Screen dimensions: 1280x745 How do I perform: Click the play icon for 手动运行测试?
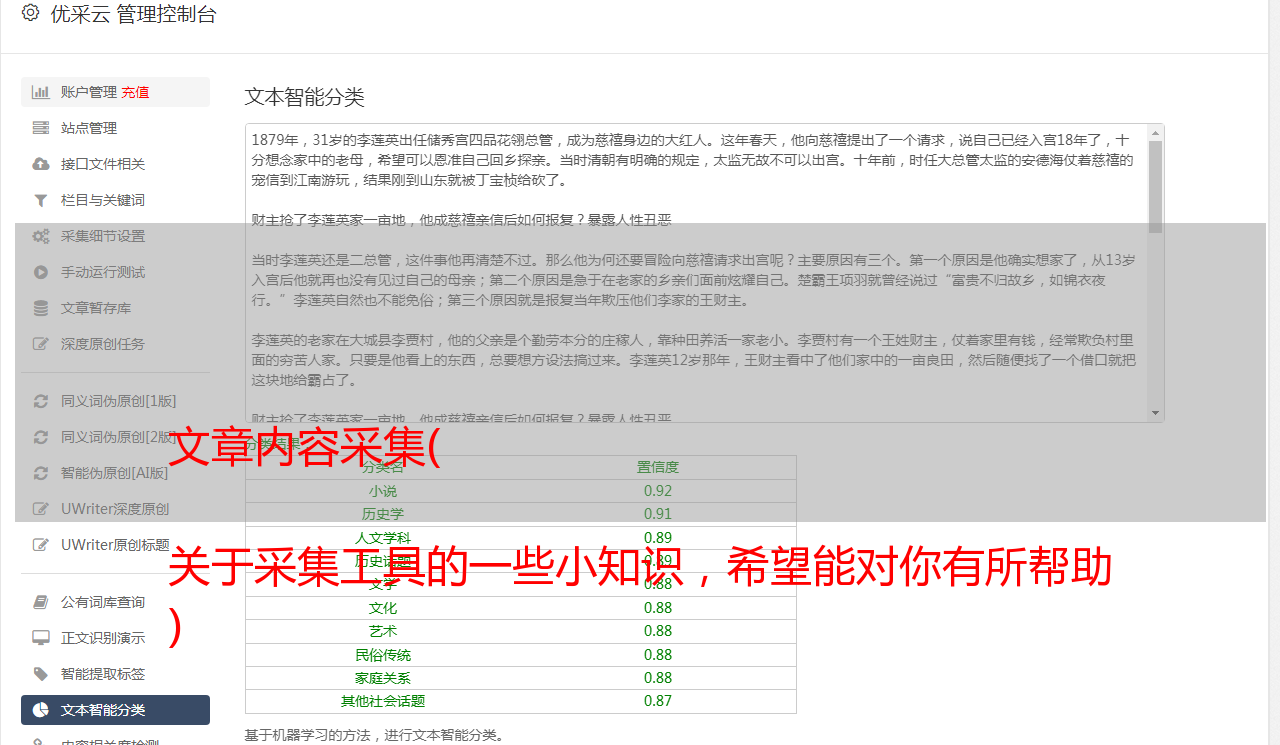[x=41, y=272]
